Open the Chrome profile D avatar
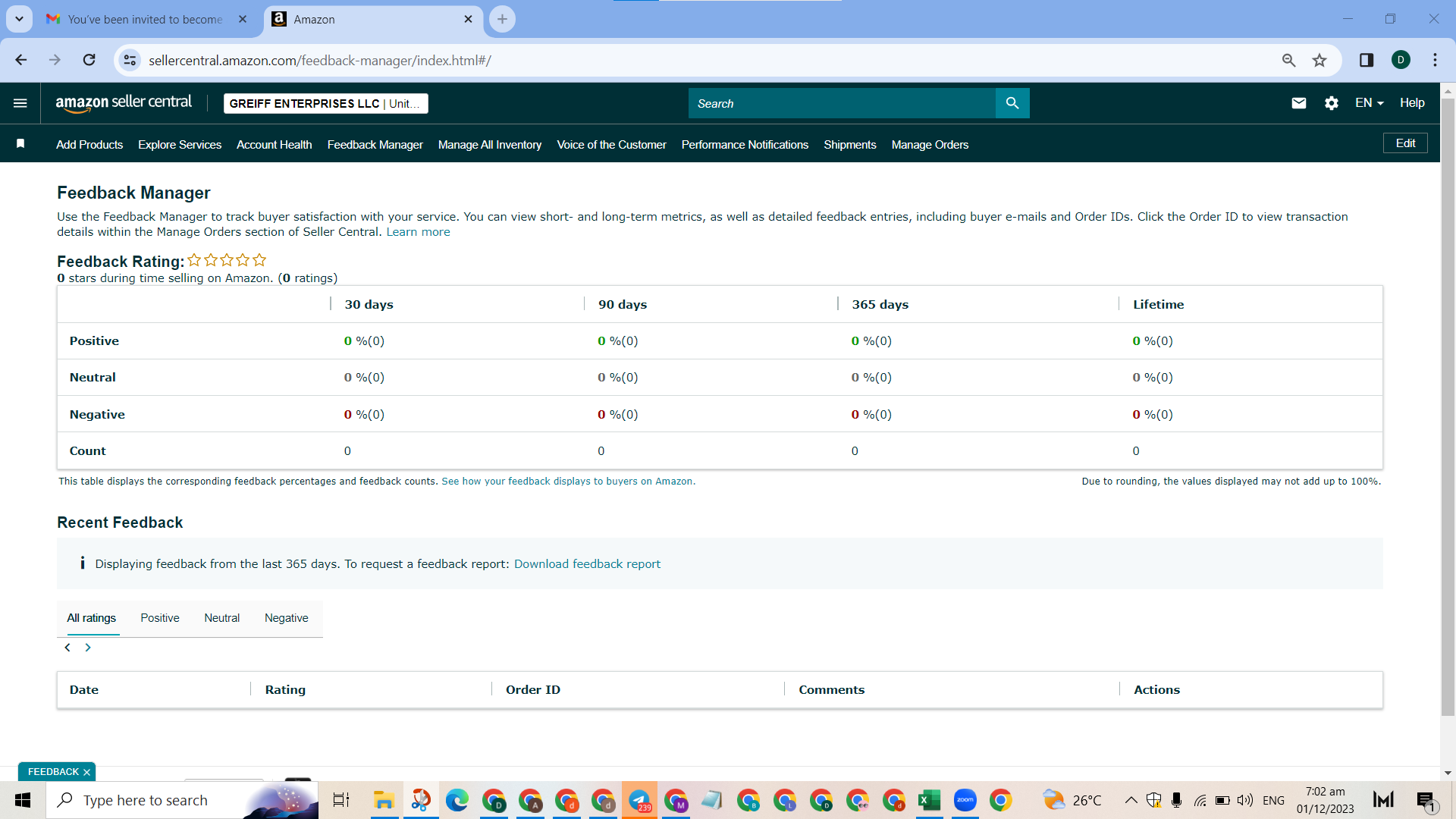The width and height of the screenshot is (1456, 819). click(1401, 60)
